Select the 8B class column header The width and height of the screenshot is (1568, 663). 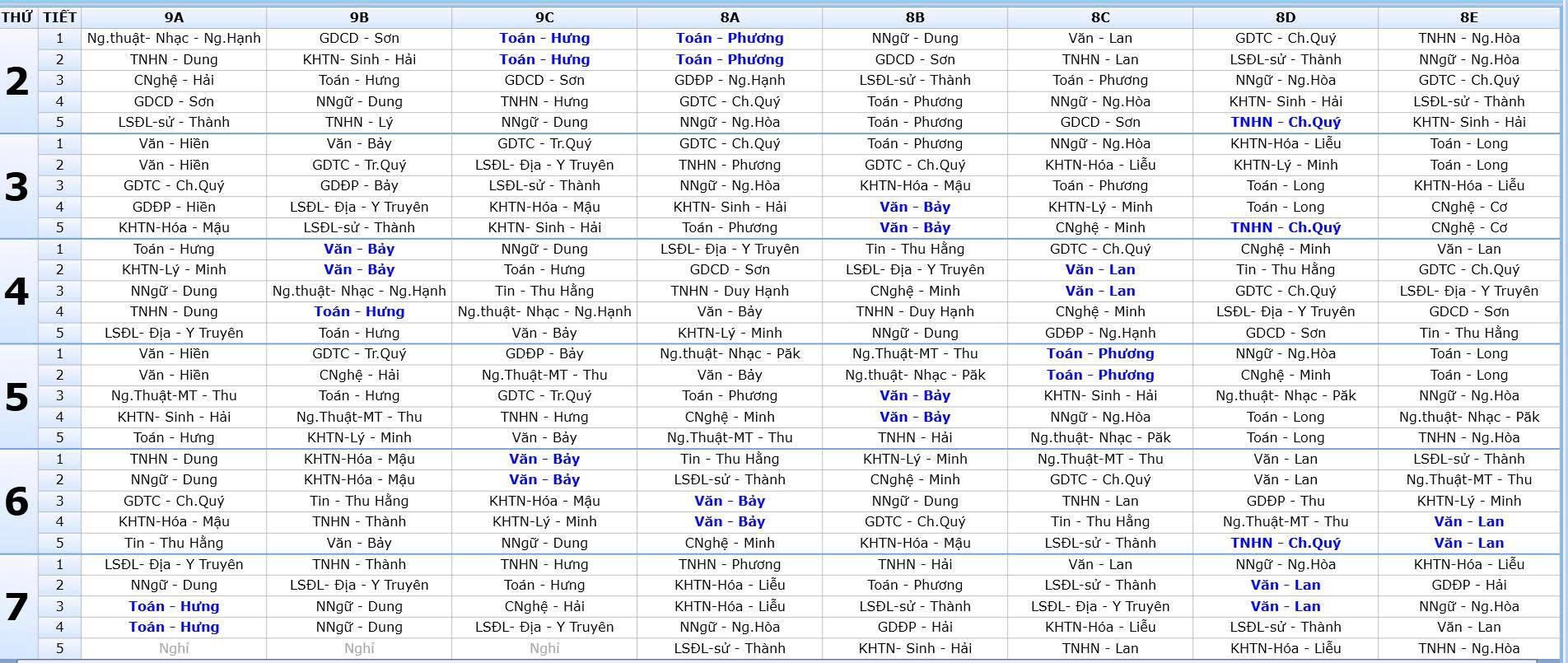pyautogui.click(x=915, y=17)
